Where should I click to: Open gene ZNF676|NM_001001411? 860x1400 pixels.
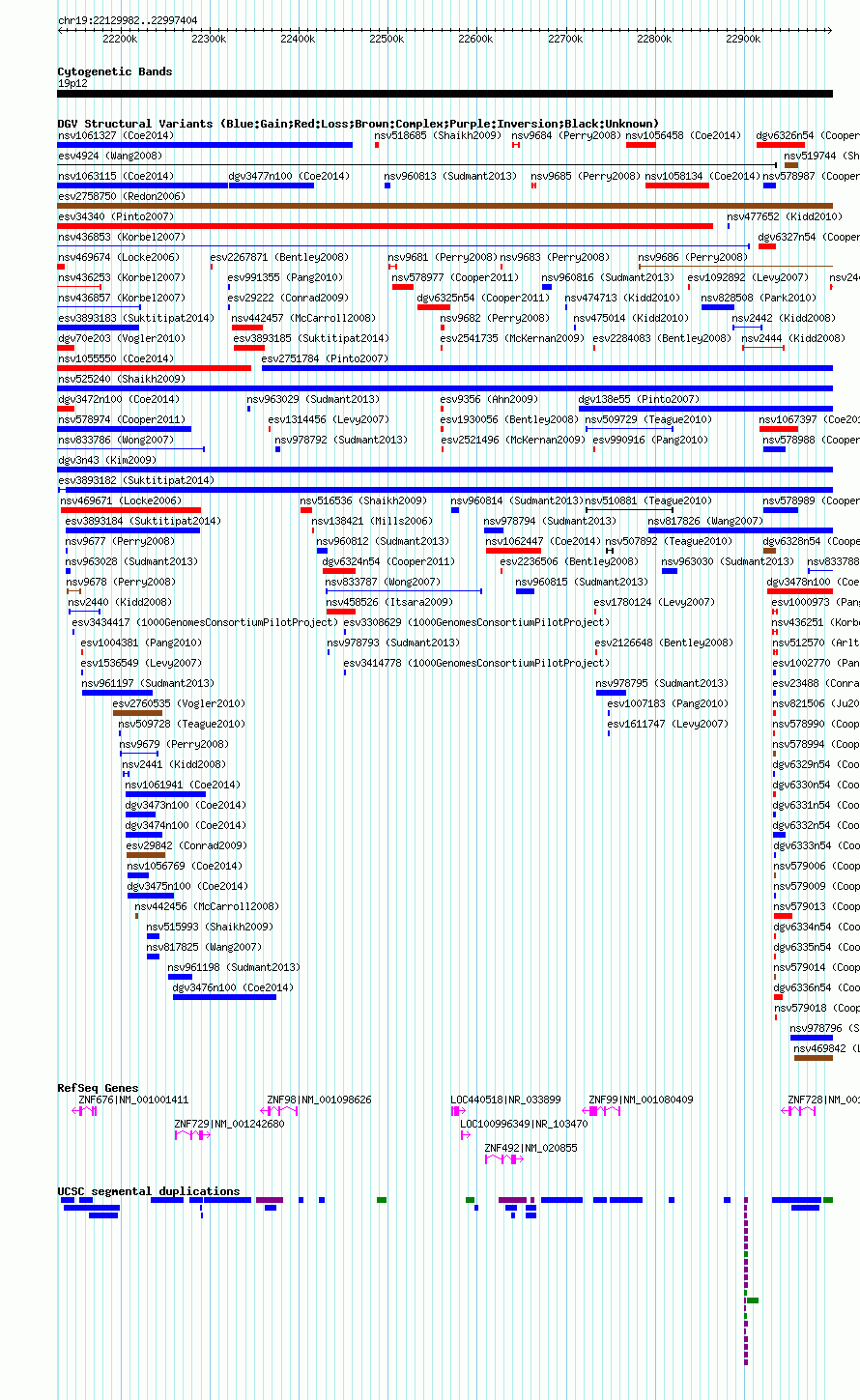click(133, 1100)
